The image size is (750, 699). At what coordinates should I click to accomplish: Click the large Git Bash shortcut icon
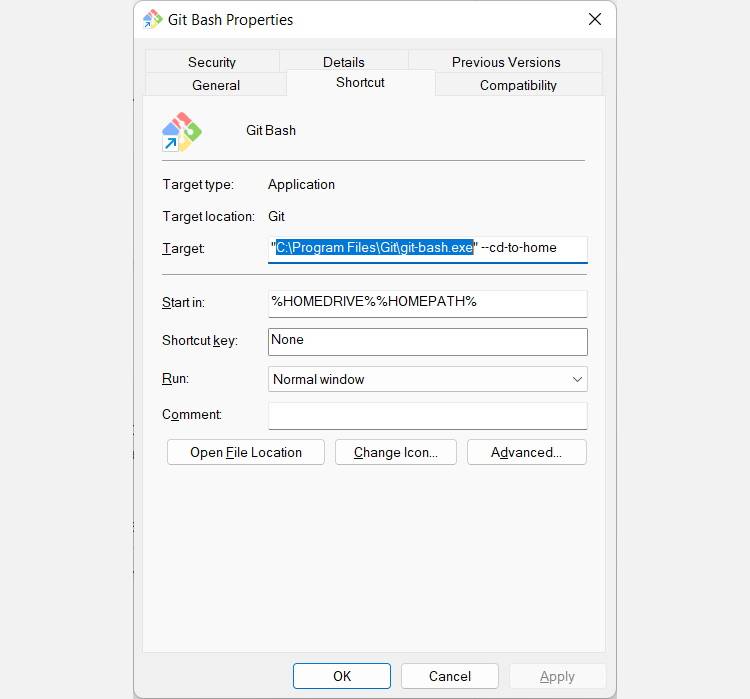click(x=182, y=132)
